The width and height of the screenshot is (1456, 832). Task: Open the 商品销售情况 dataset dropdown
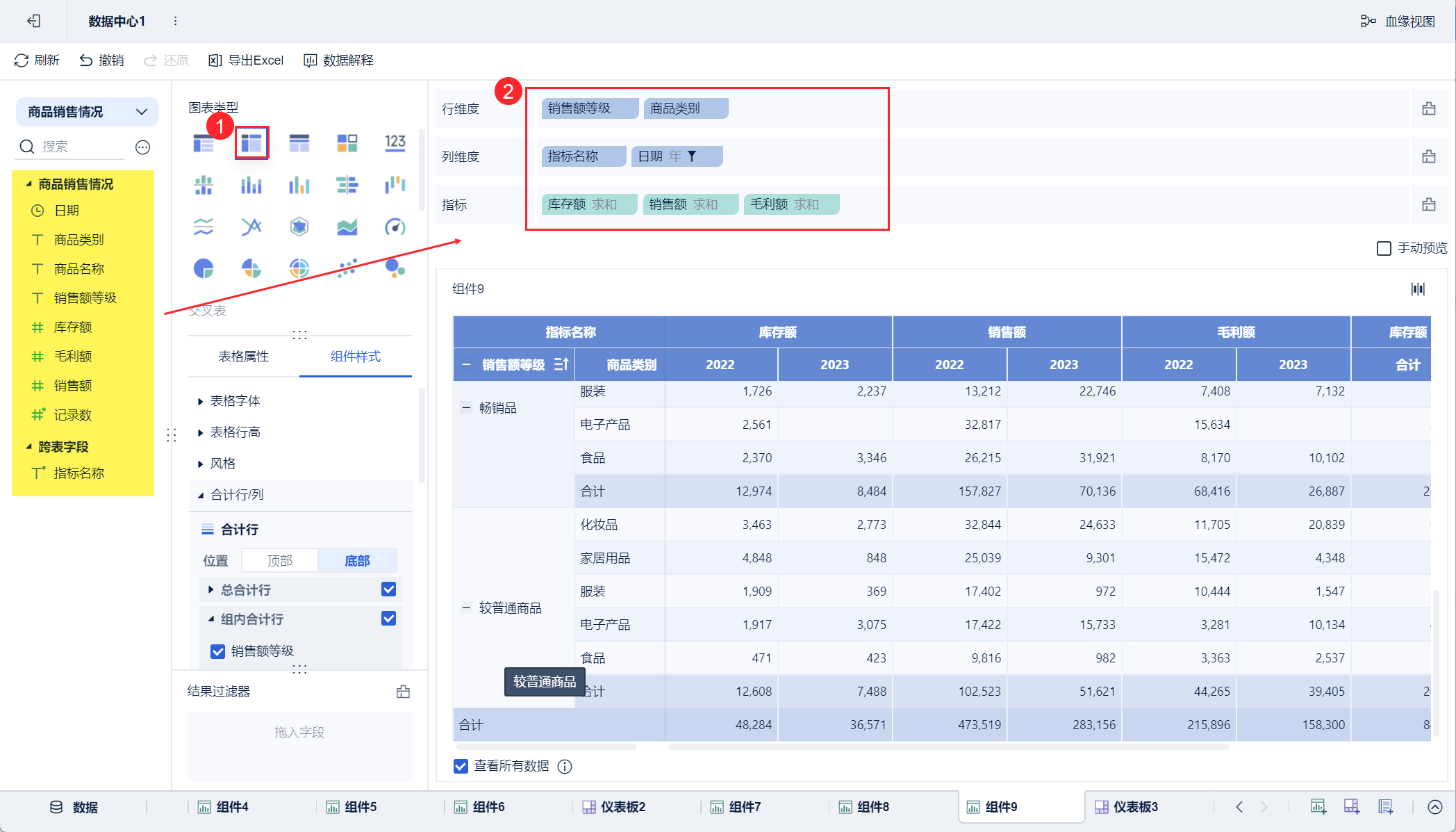click(x=141, y=112)
